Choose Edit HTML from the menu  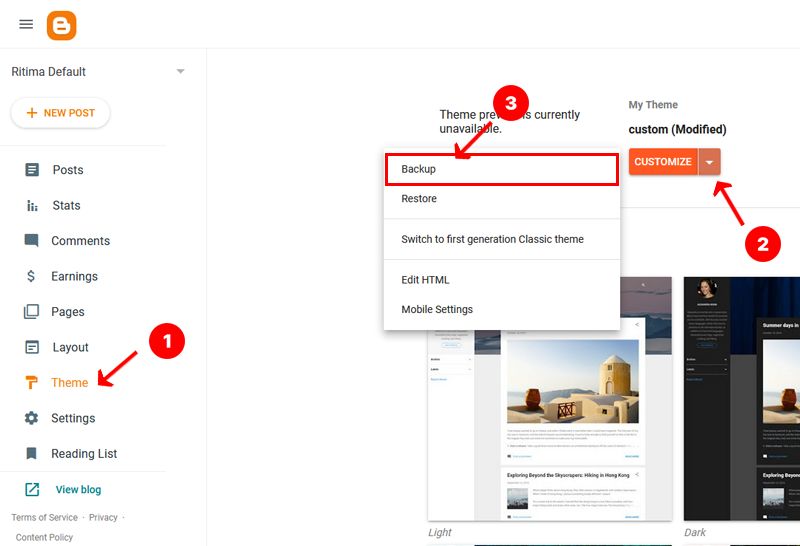click(x=502, y=280)
